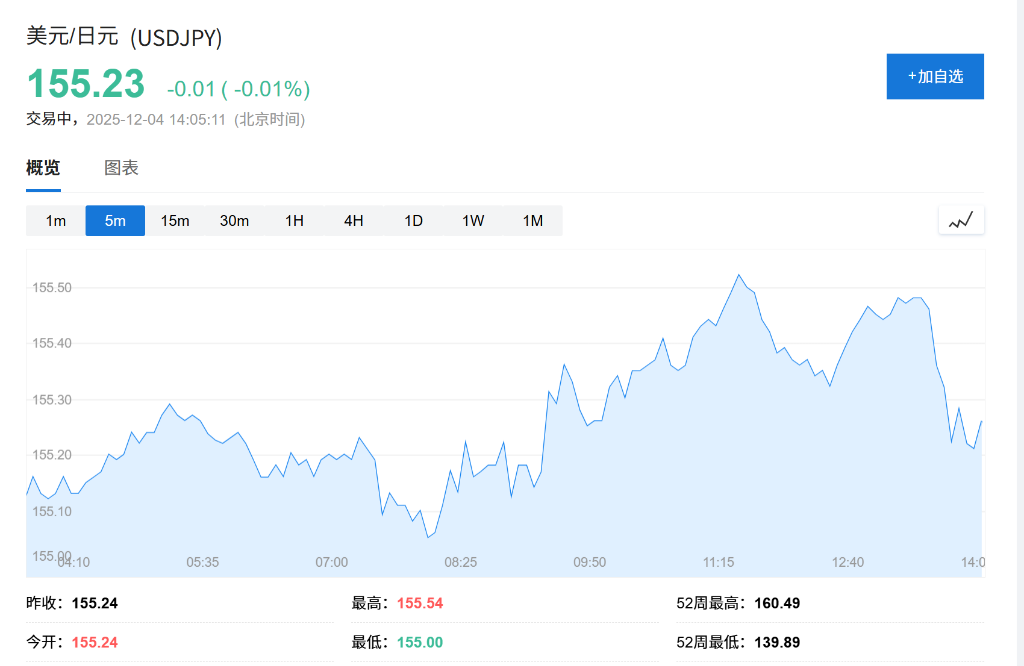
Task: Click the 美元/日元 (USDJPY) title
Action: (124, 37)
